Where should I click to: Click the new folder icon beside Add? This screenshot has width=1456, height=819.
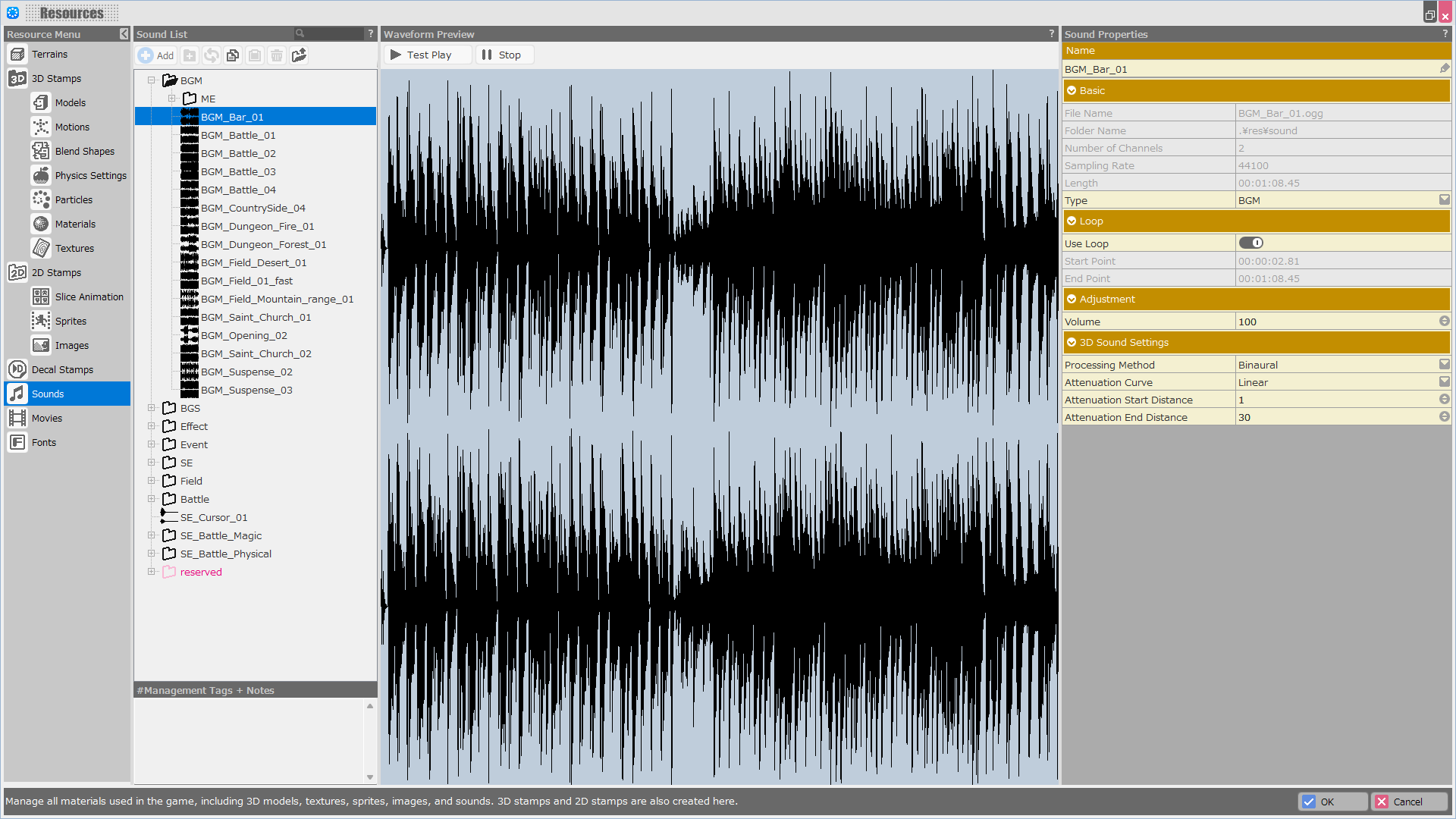[190, 55]
